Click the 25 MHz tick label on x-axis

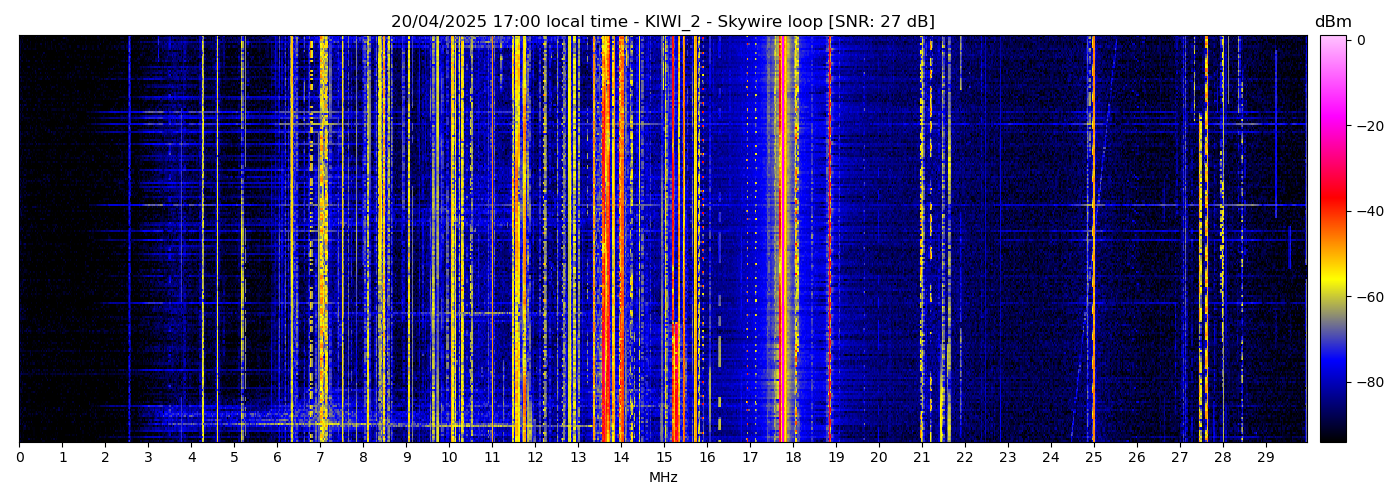(x=1093, y=457)
